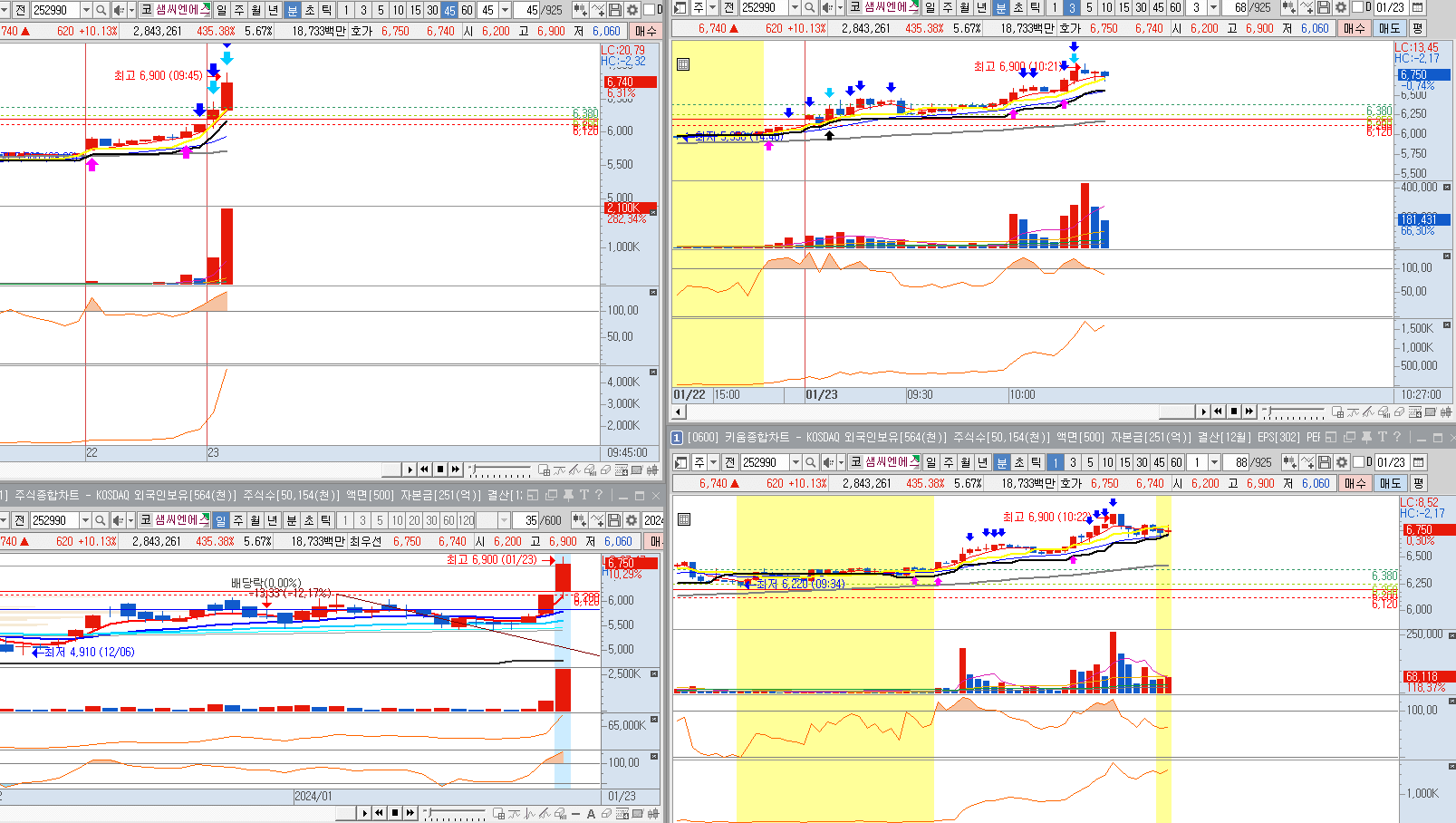The width and height of the screenshot is (1456, 823).
Task: Click the stop button under top-right chart
Action: [1234, 411]
